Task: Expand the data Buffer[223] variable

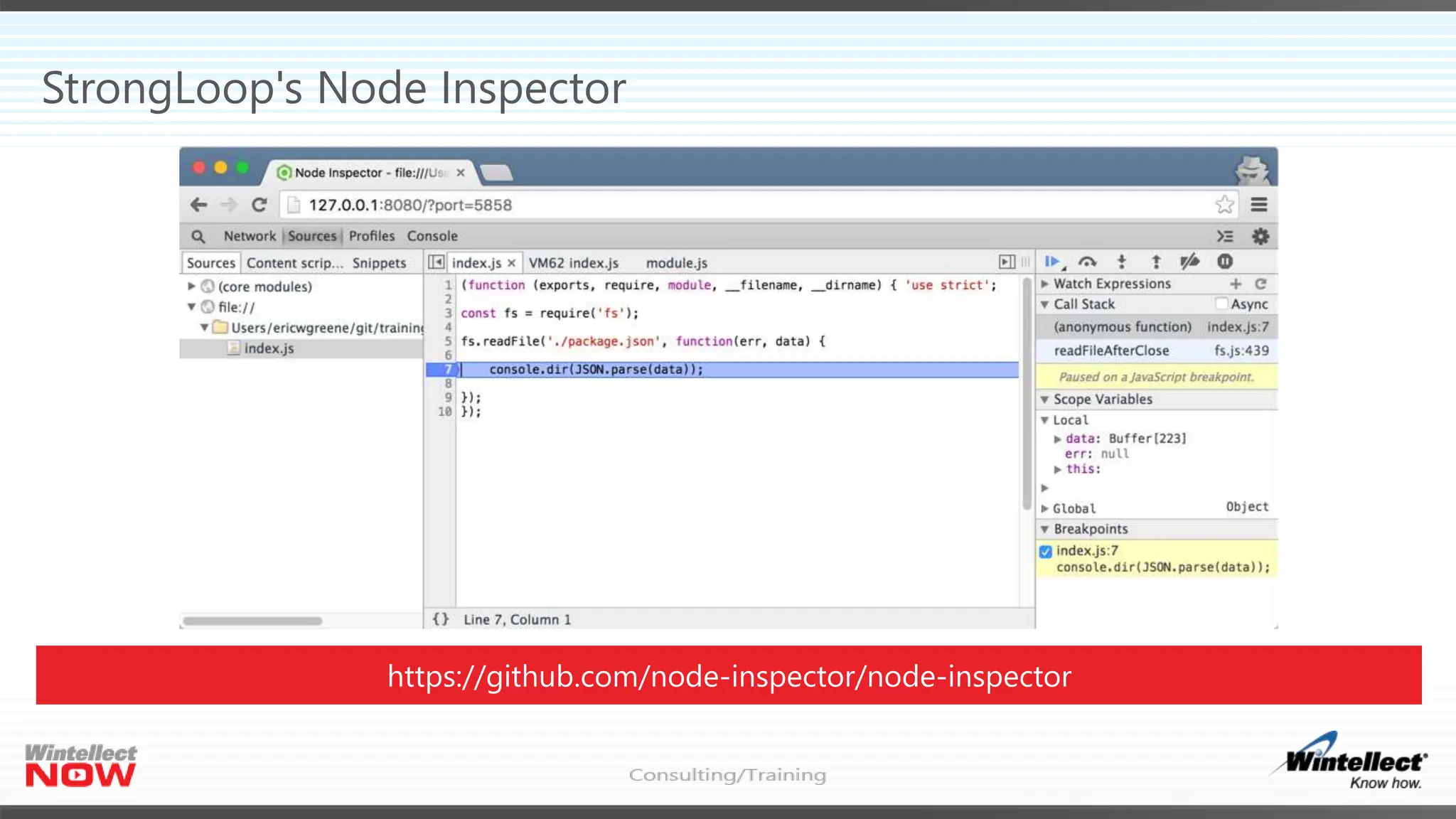Action: coord(1057,439)
